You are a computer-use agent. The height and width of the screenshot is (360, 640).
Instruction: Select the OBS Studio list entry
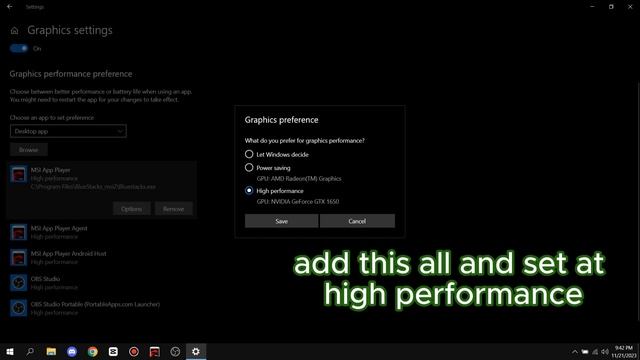tap(101, 283)
